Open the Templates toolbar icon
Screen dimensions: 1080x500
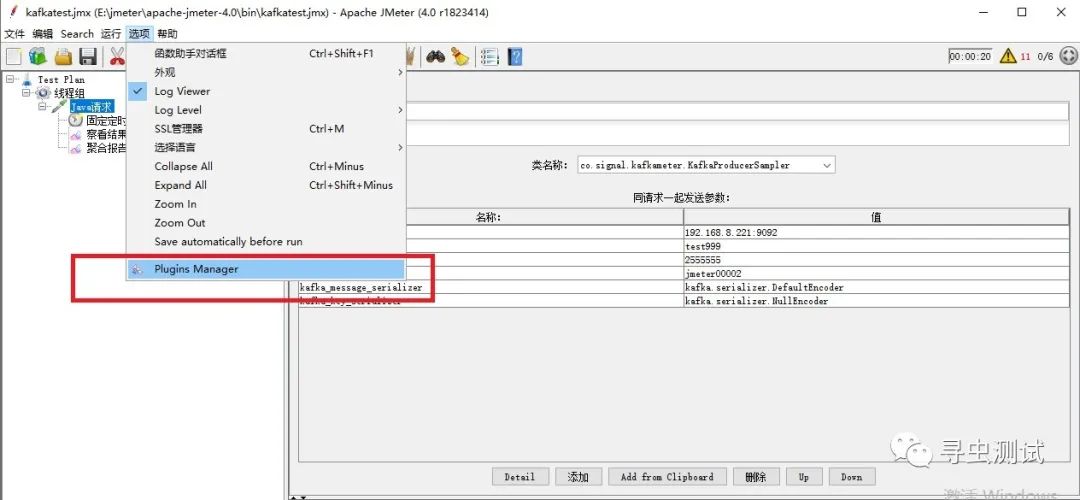(x=38, y=56)
